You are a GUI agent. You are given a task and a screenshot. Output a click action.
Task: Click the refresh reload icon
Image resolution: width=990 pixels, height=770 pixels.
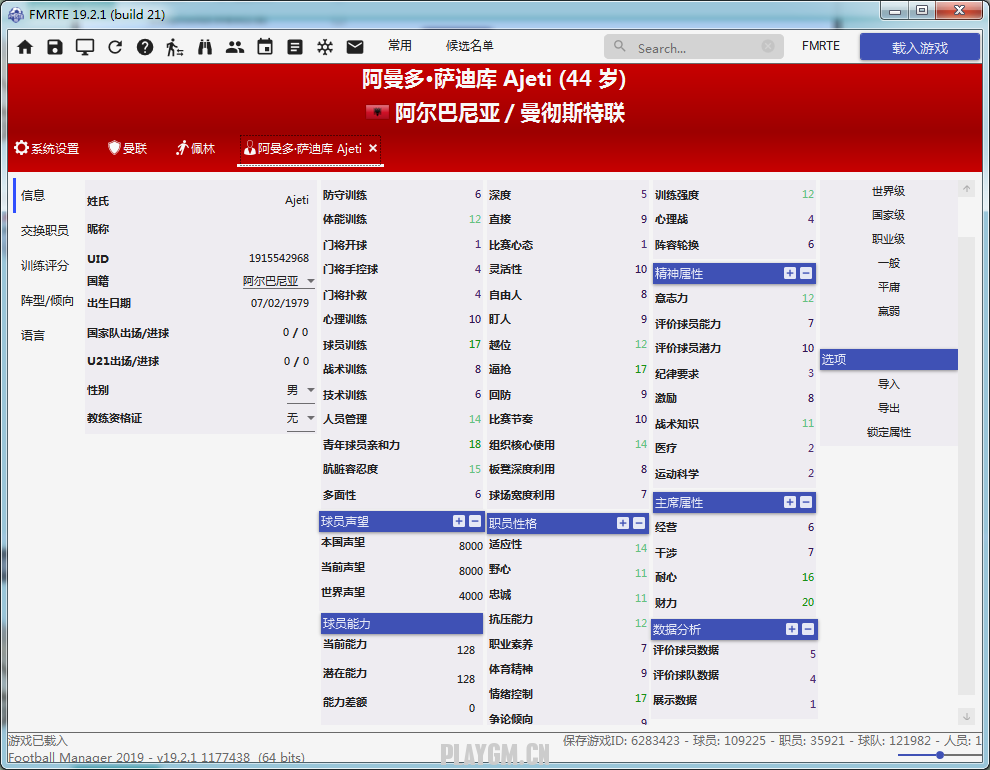pos(115,47)
